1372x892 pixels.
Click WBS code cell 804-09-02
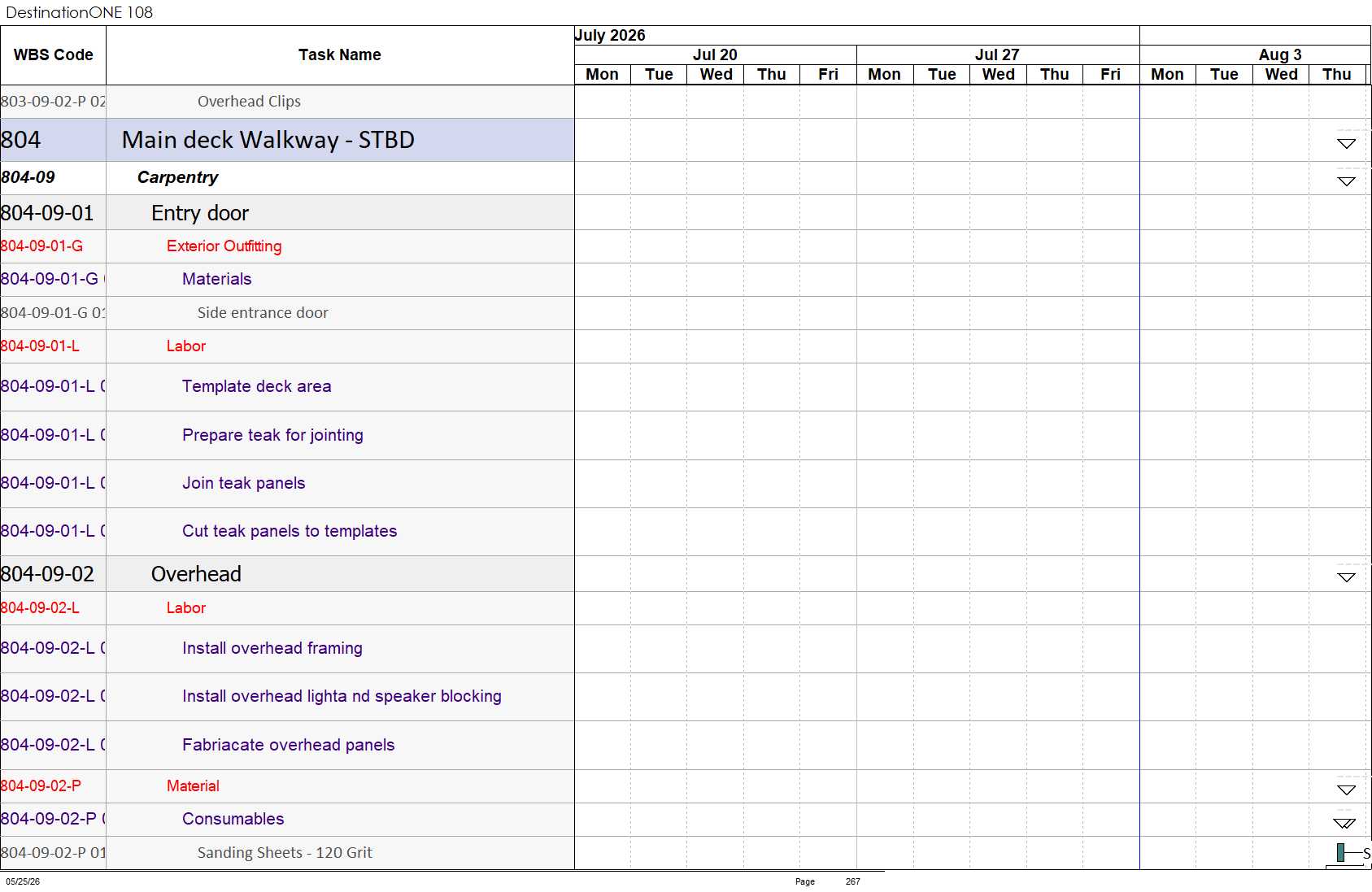pos(54,574)
